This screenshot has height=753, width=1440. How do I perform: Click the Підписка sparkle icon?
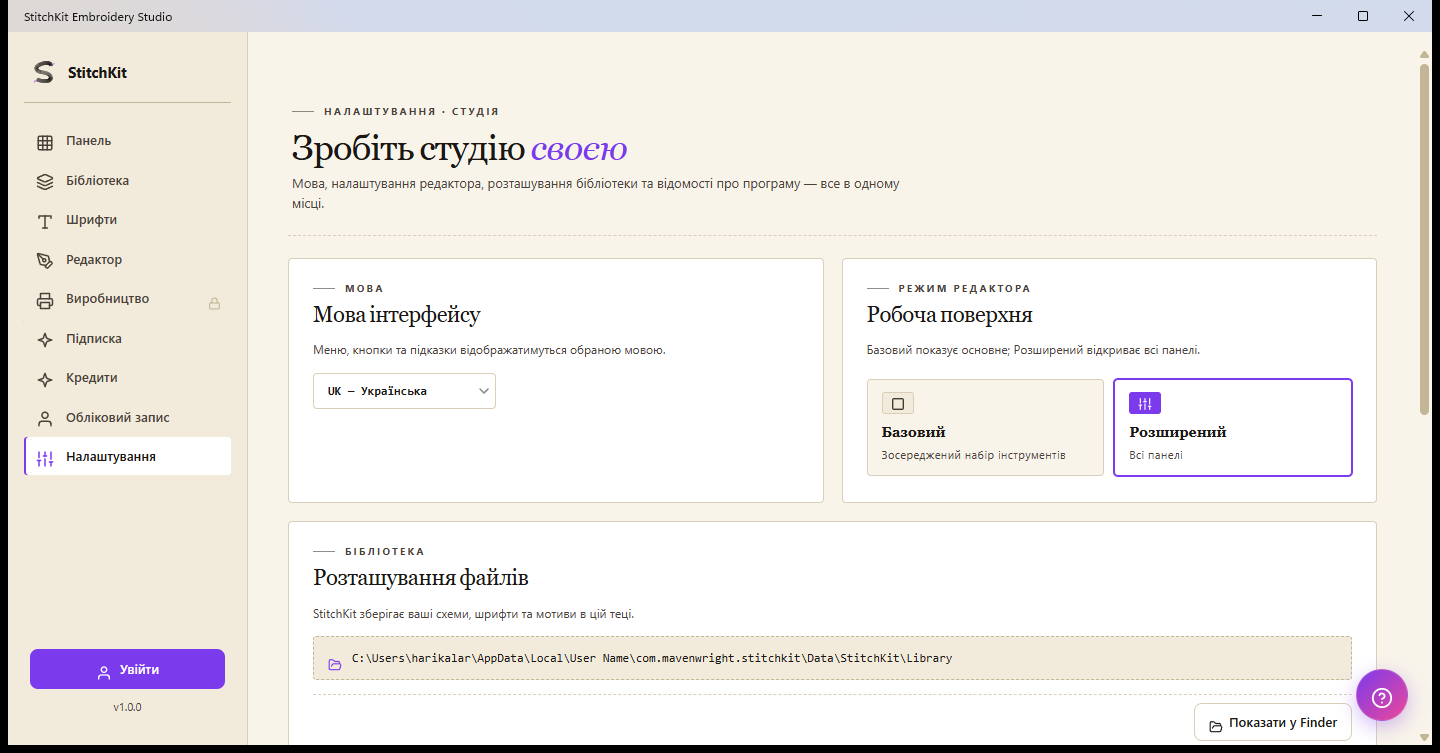pos(45,340)
